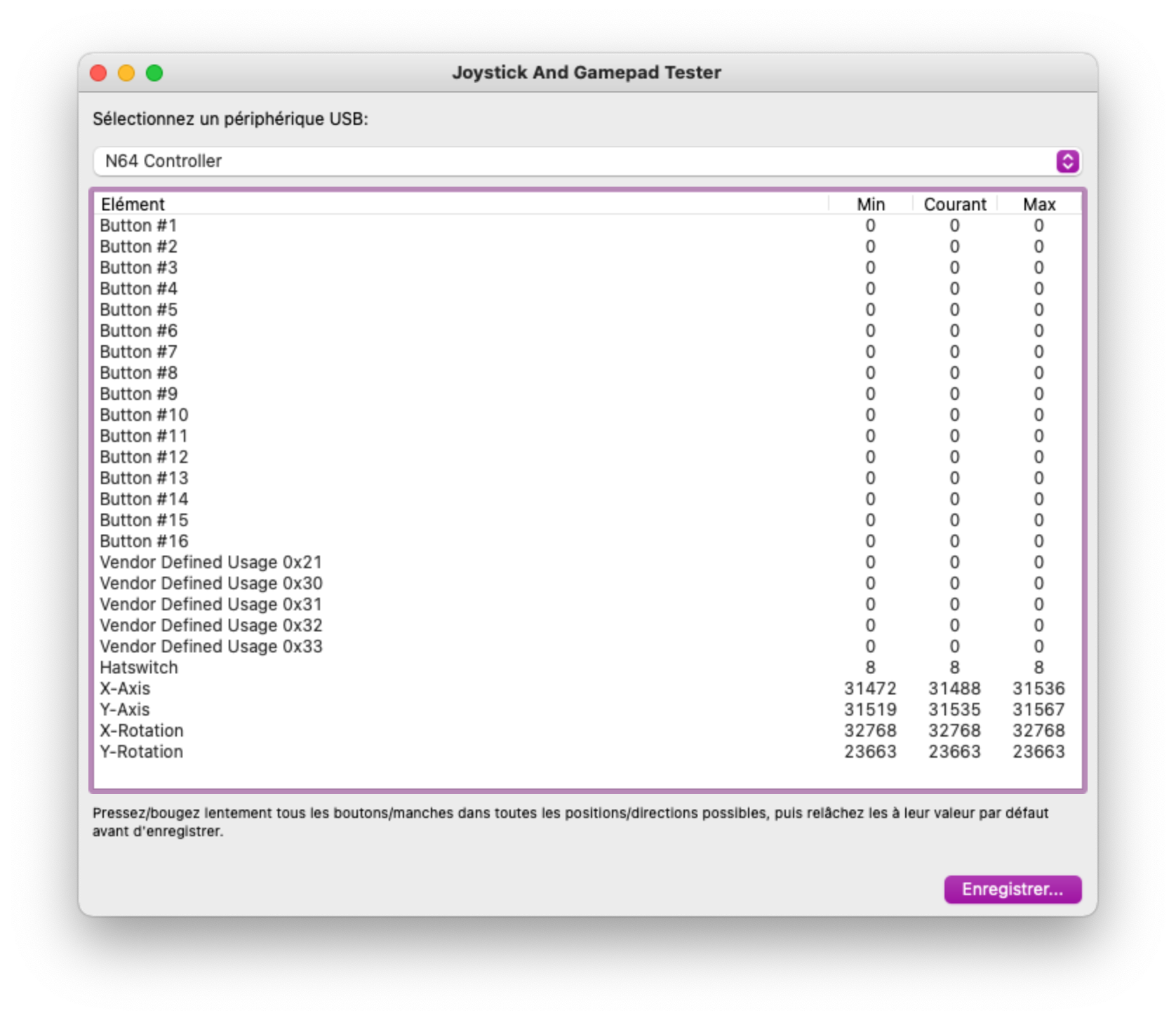
Task: Click the Elément column header
Action: [x=461, y=204]
